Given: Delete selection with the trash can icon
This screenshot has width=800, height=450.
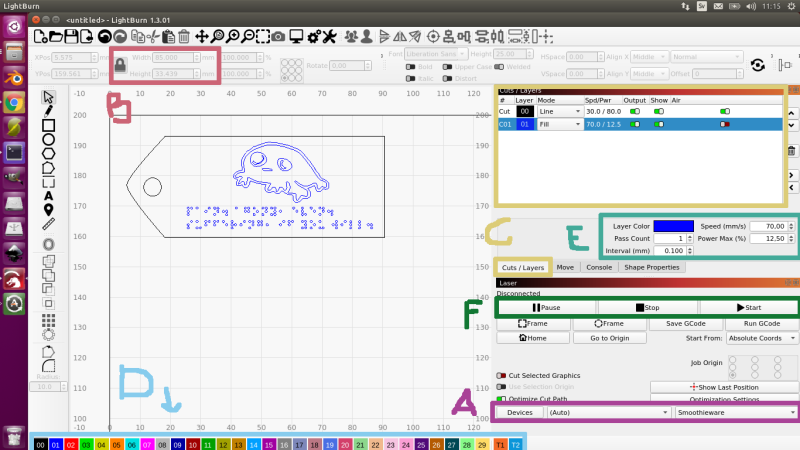Looking at the screenshot, I should tap(184, 37).
